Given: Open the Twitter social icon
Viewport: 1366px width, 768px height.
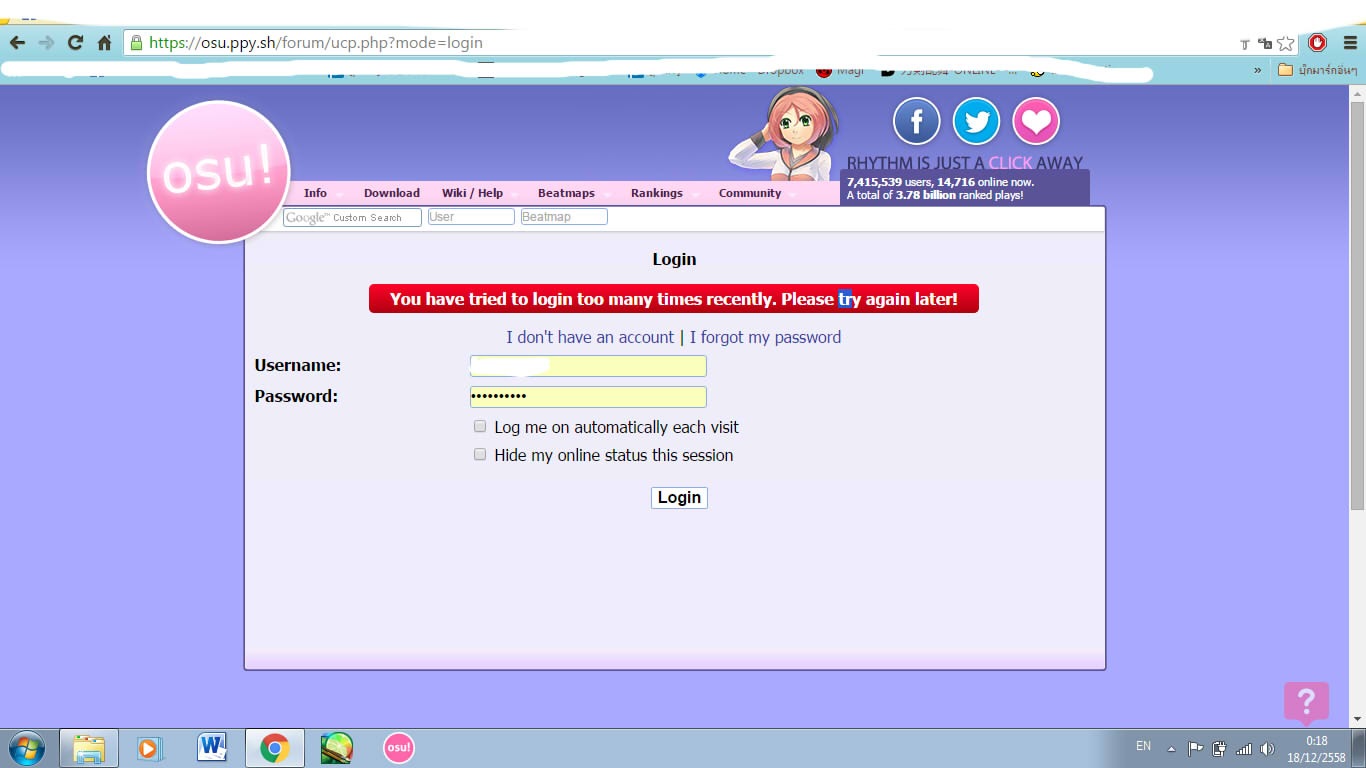Looking at the screenshot, I should (x=976, y=122).
